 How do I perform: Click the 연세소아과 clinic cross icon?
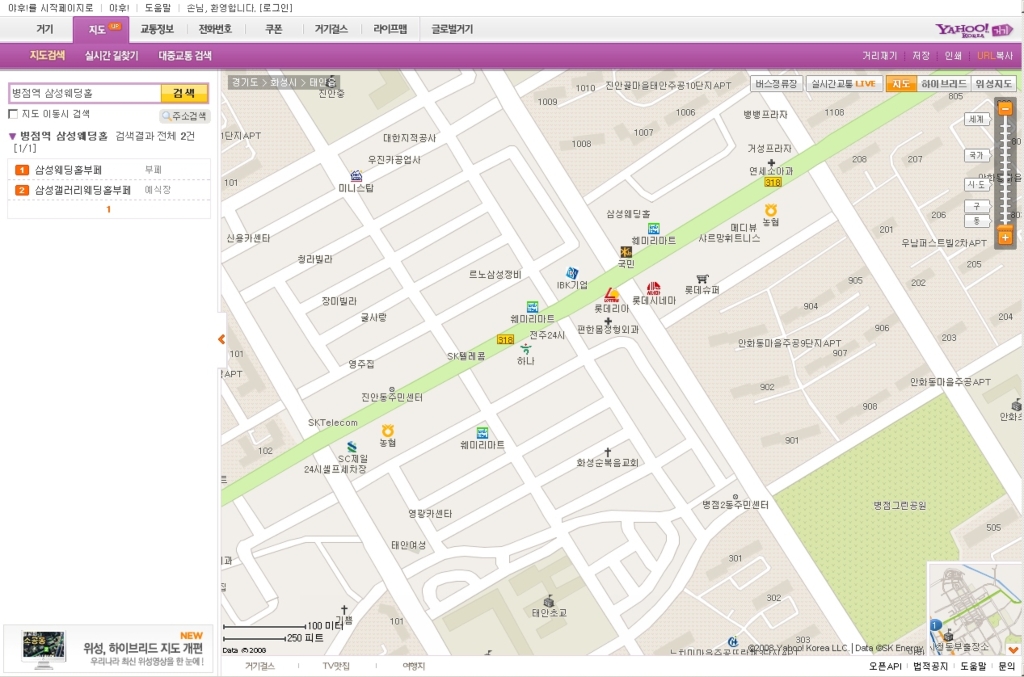pyautogui.click(x=771, y=163)
